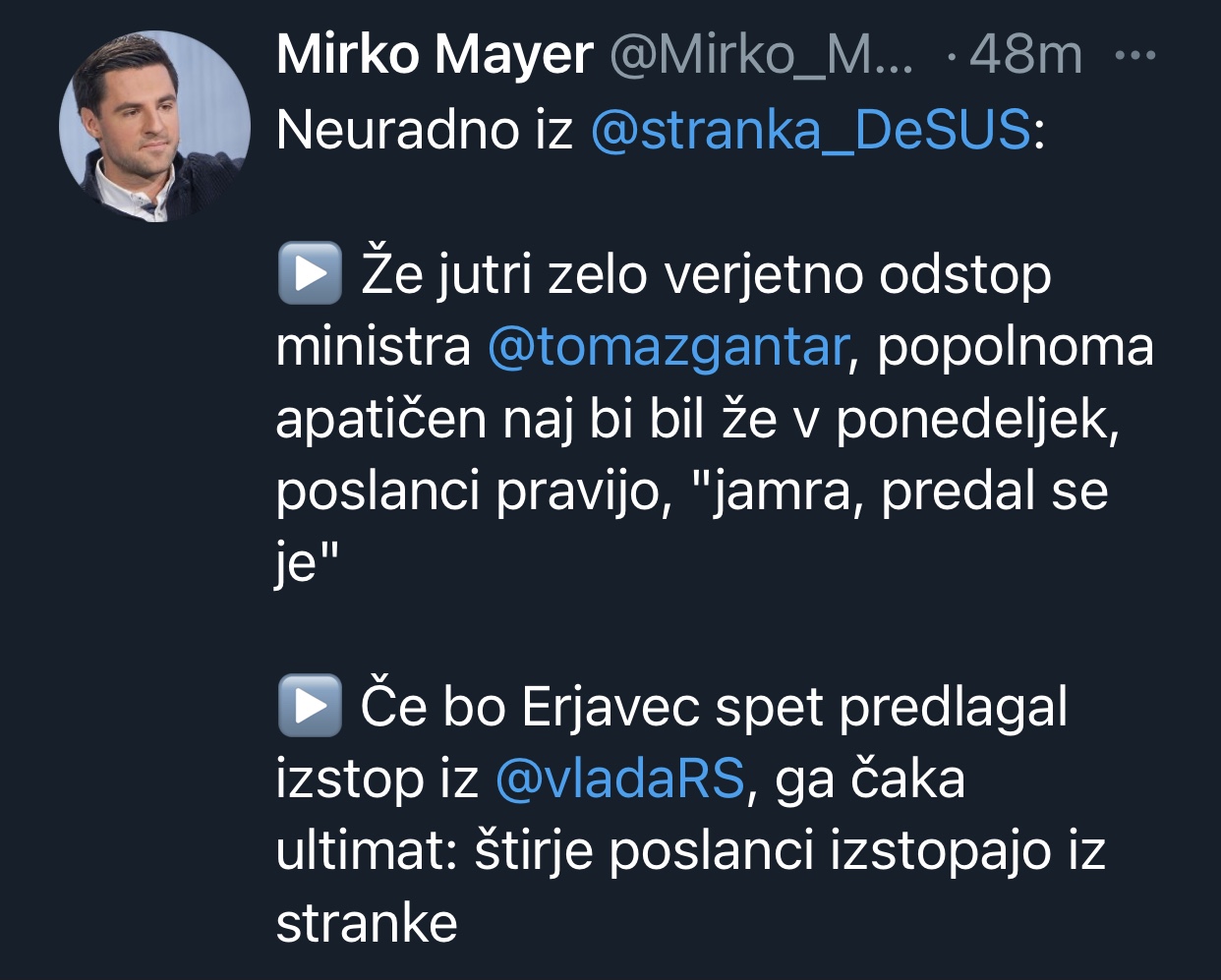The image size is (1221, 980).
Task: Click the word "apatičen" in the tweet
Action: click(x=381, y=419)
